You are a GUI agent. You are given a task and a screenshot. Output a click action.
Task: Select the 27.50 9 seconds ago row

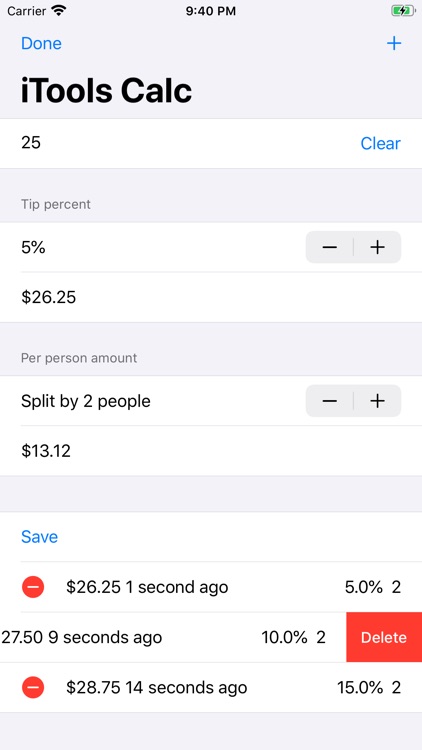(x=173, y=637)
